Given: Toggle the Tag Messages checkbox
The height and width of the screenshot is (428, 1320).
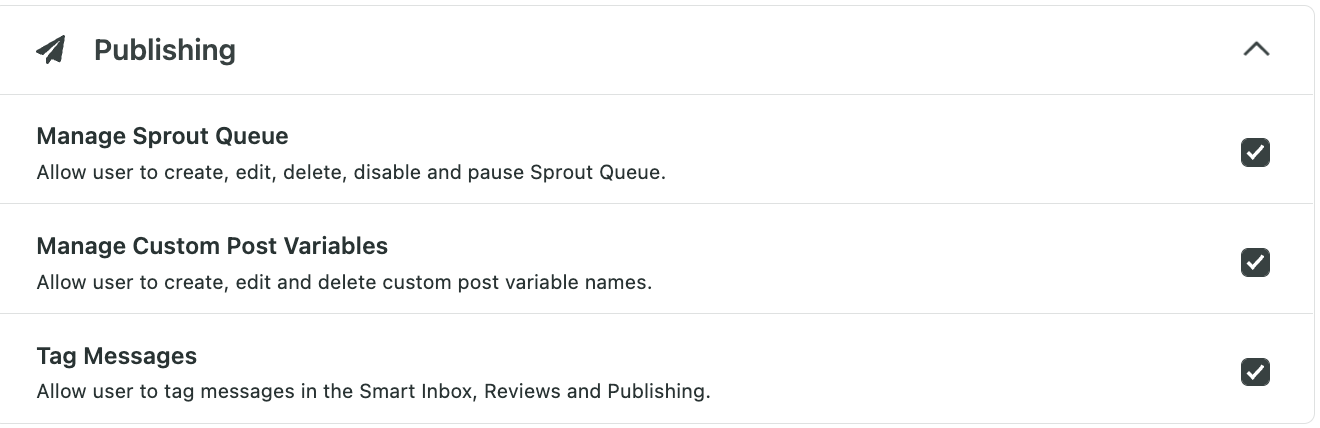Looking at the screenshot, I should click(x=1255, y=372).
